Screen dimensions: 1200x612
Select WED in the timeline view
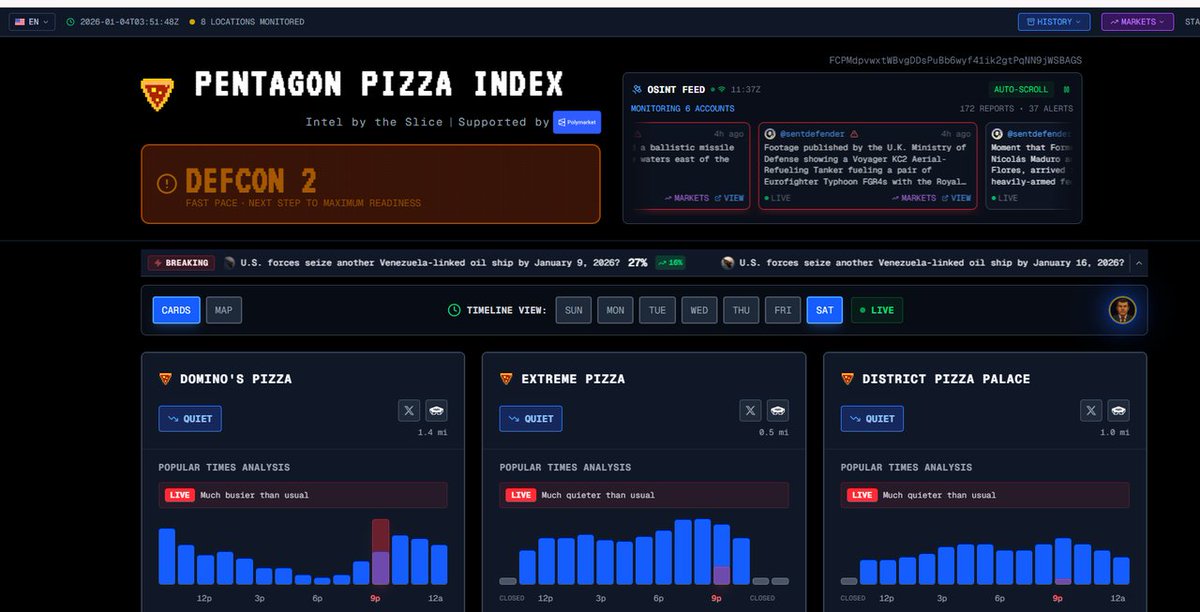click(699, 310)
